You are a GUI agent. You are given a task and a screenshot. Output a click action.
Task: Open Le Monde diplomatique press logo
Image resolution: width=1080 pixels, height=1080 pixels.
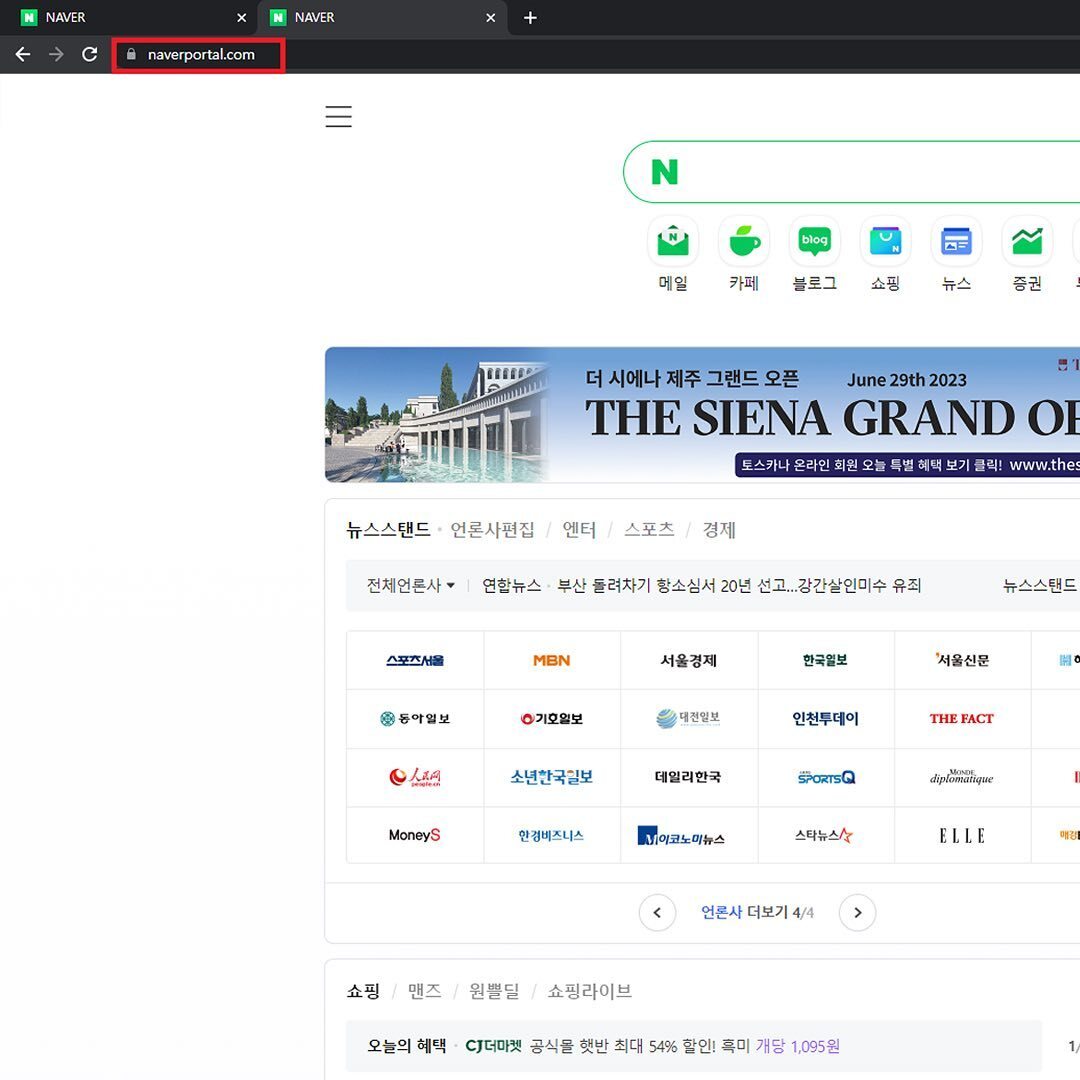point(962,777)
